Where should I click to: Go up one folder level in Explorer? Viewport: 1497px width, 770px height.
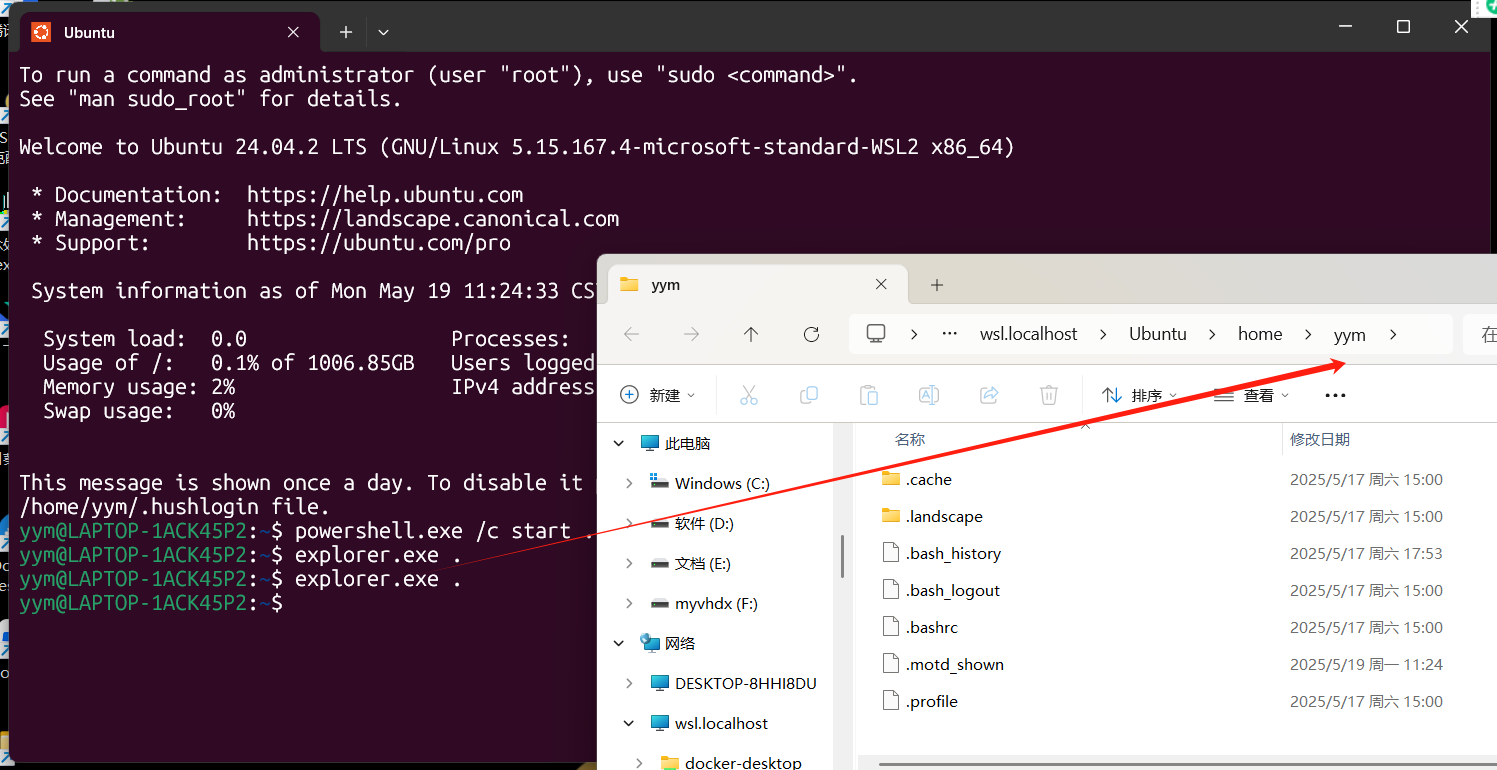point(751,334)
